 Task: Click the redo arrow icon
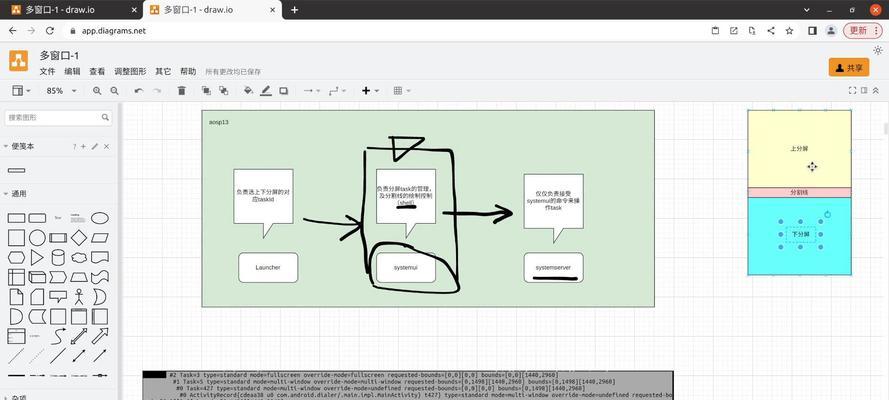pyautogui.click(x=157, y=91)
